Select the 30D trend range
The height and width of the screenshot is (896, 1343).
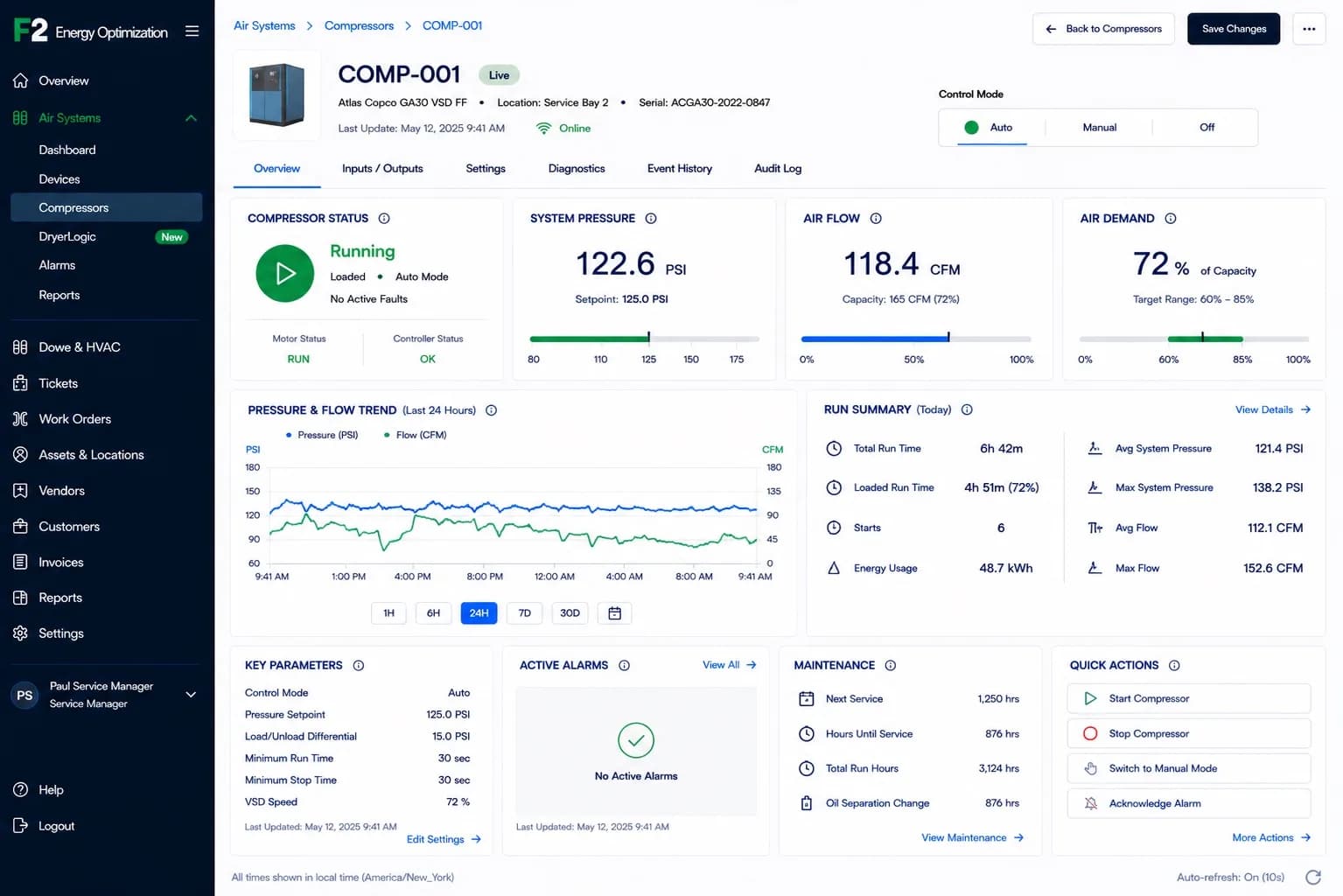point(570,613)
